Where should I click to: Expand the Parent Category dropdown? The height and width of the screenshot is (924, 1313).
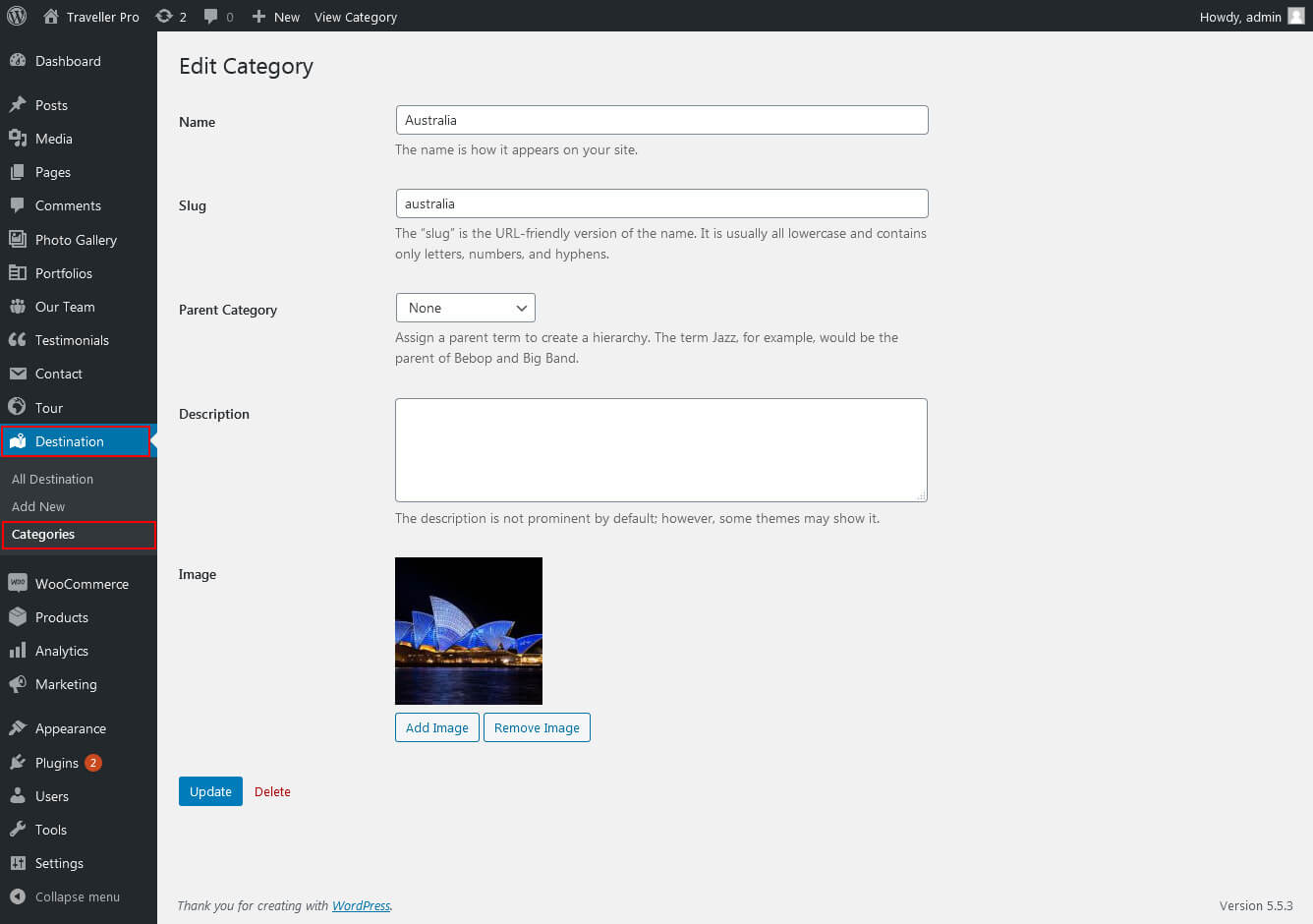(465, 308)
